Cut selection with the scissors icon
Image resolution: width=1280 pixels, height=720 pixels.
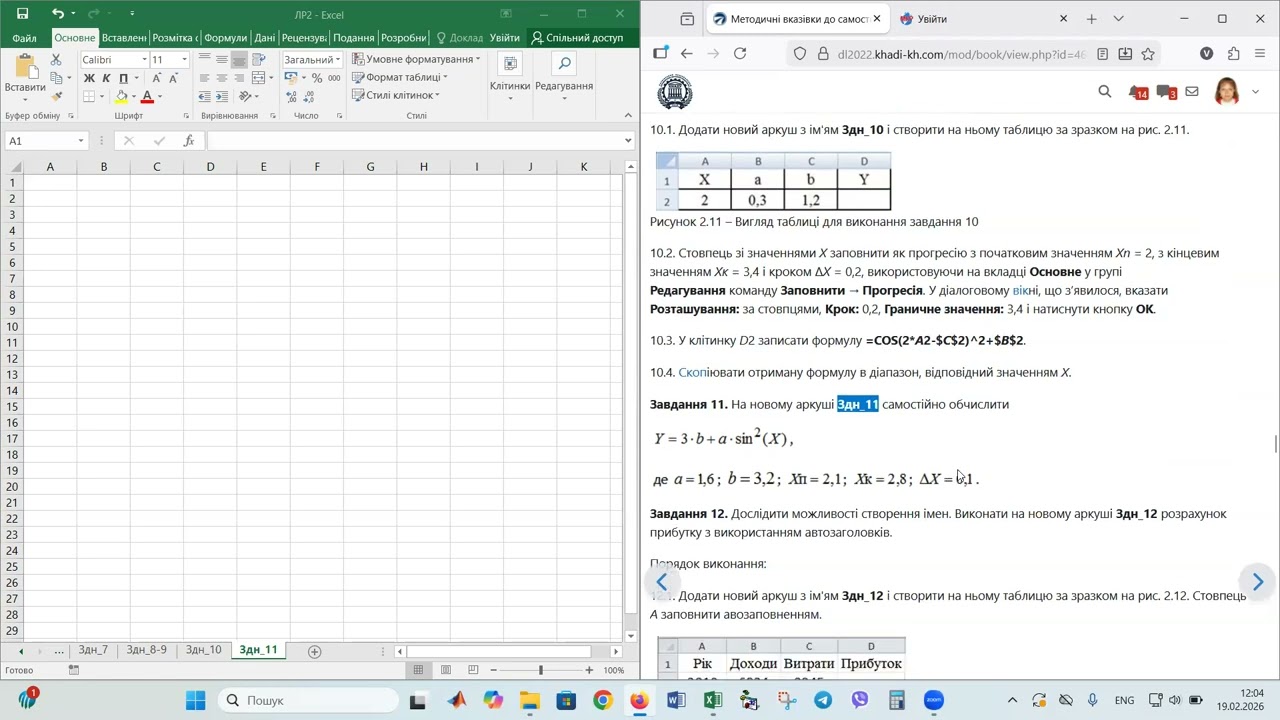point(57,60)
